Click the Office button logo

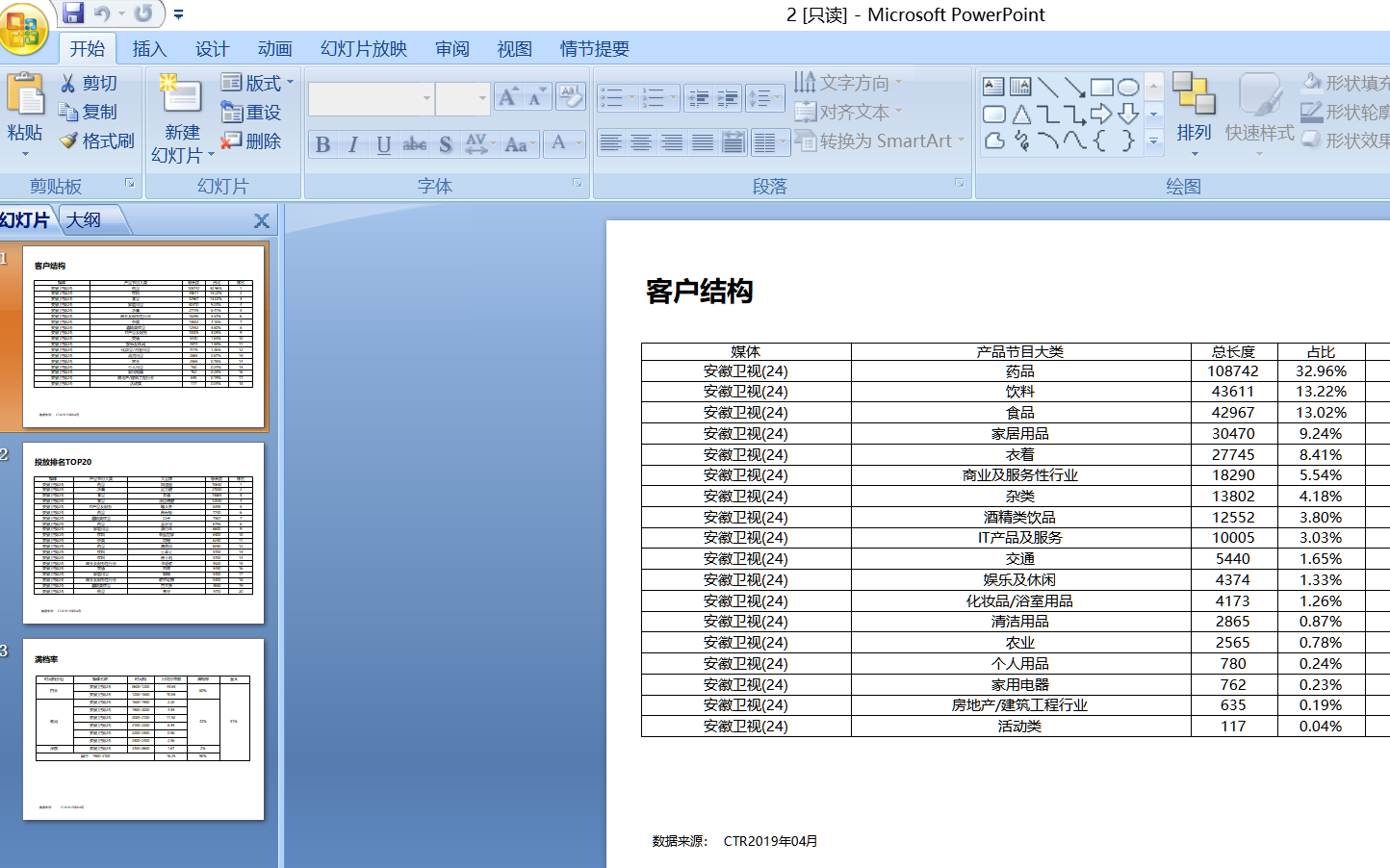[23, 29]
